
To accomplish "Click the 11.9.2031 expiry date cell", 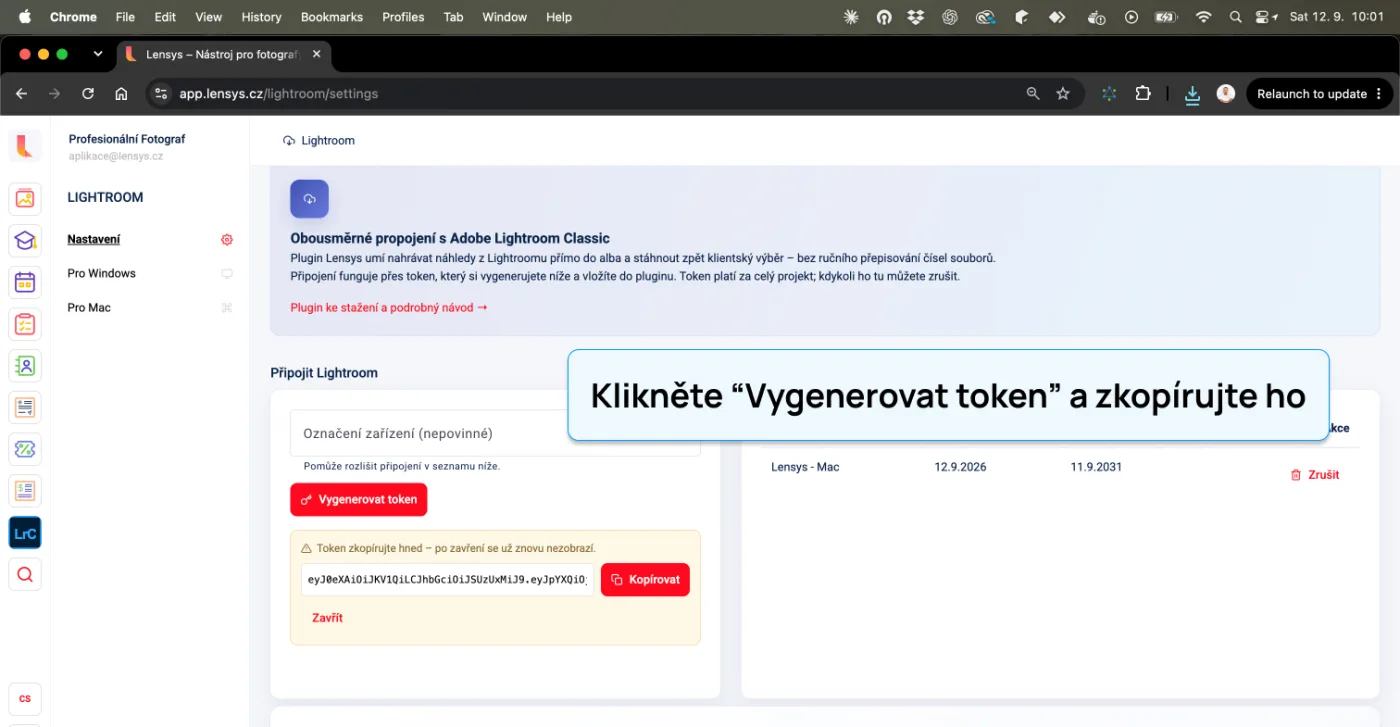I will click(x=1096, y=467).
